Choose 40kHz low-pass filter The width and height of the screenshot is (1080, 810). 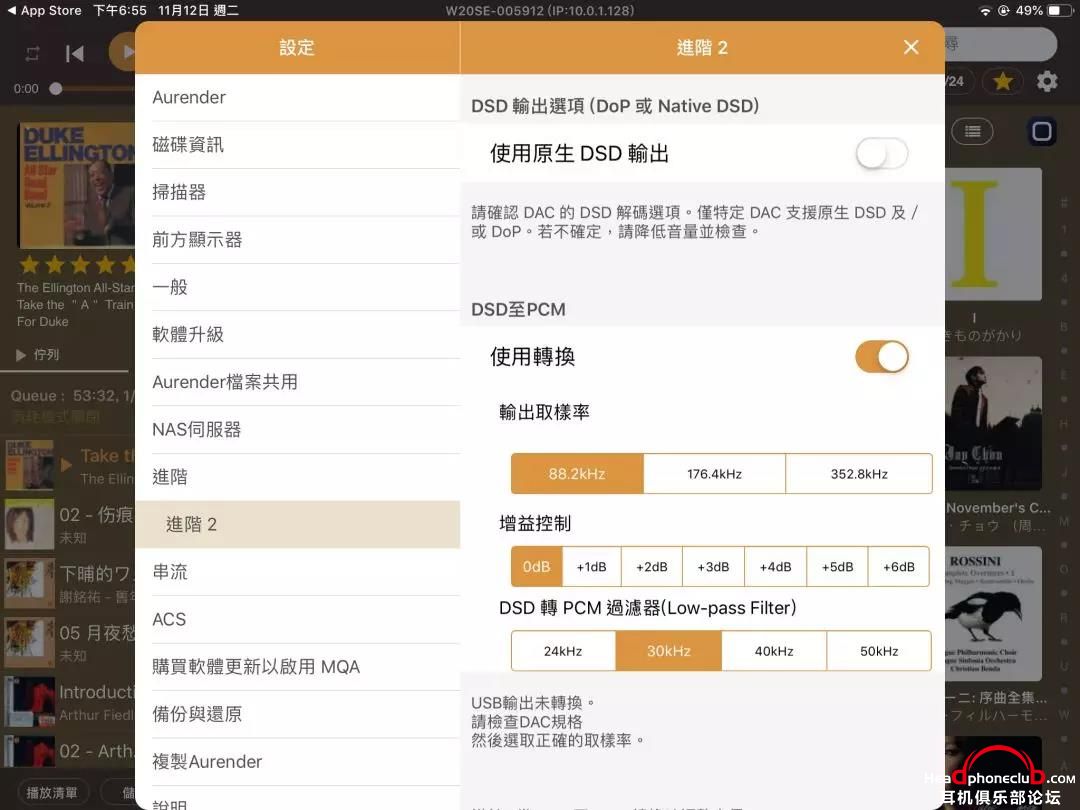click(x=774, y=651)
